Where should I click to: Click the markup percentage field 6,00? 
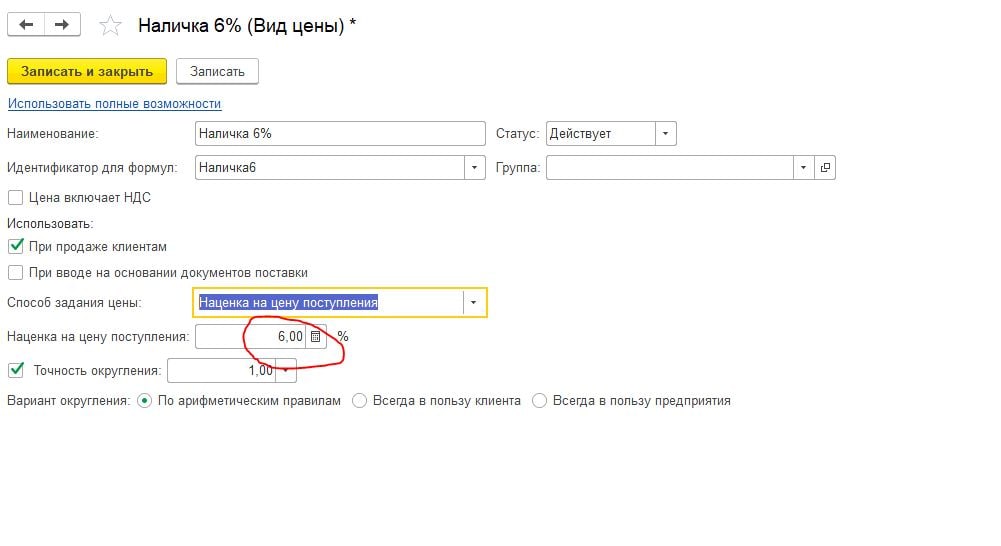[250, 337]
